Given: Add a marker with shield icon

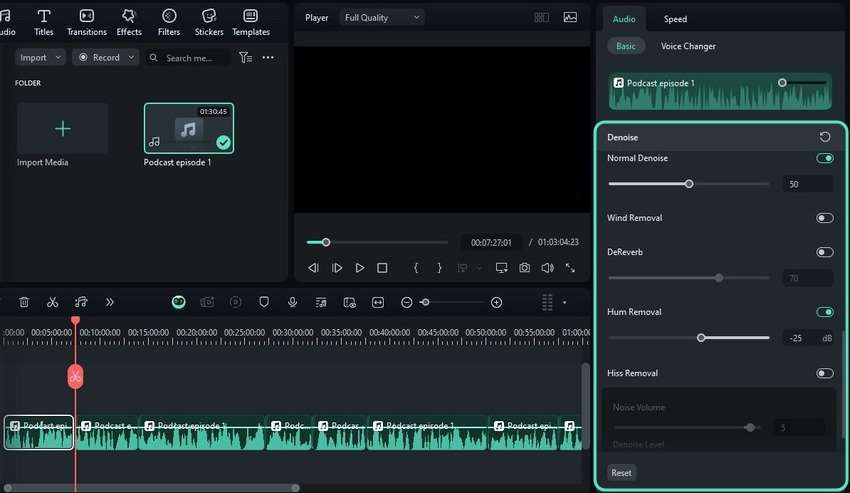Looking at the screenshot, I should [x=264, y=302].
